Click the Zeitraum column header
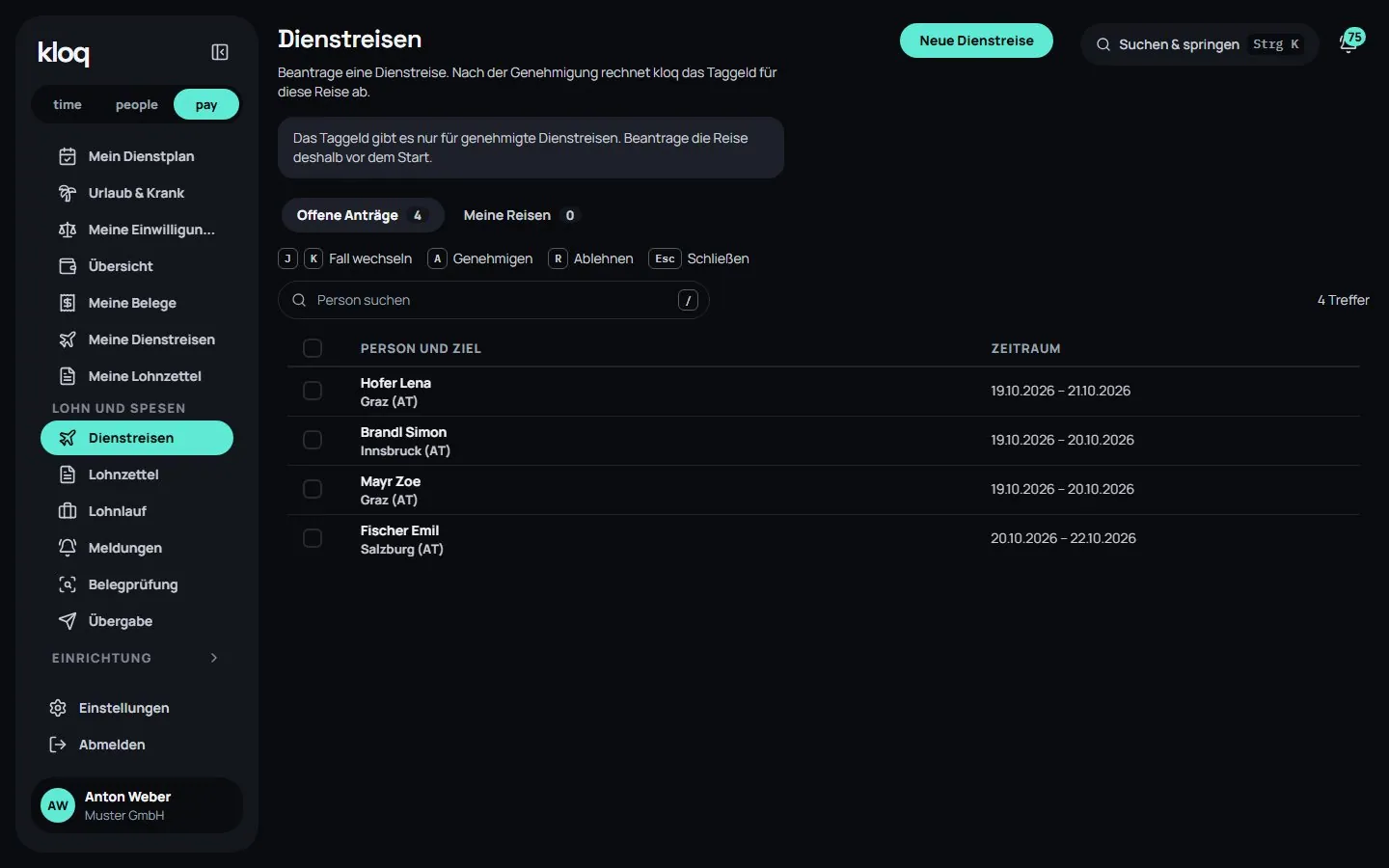 pos(1025,348)
